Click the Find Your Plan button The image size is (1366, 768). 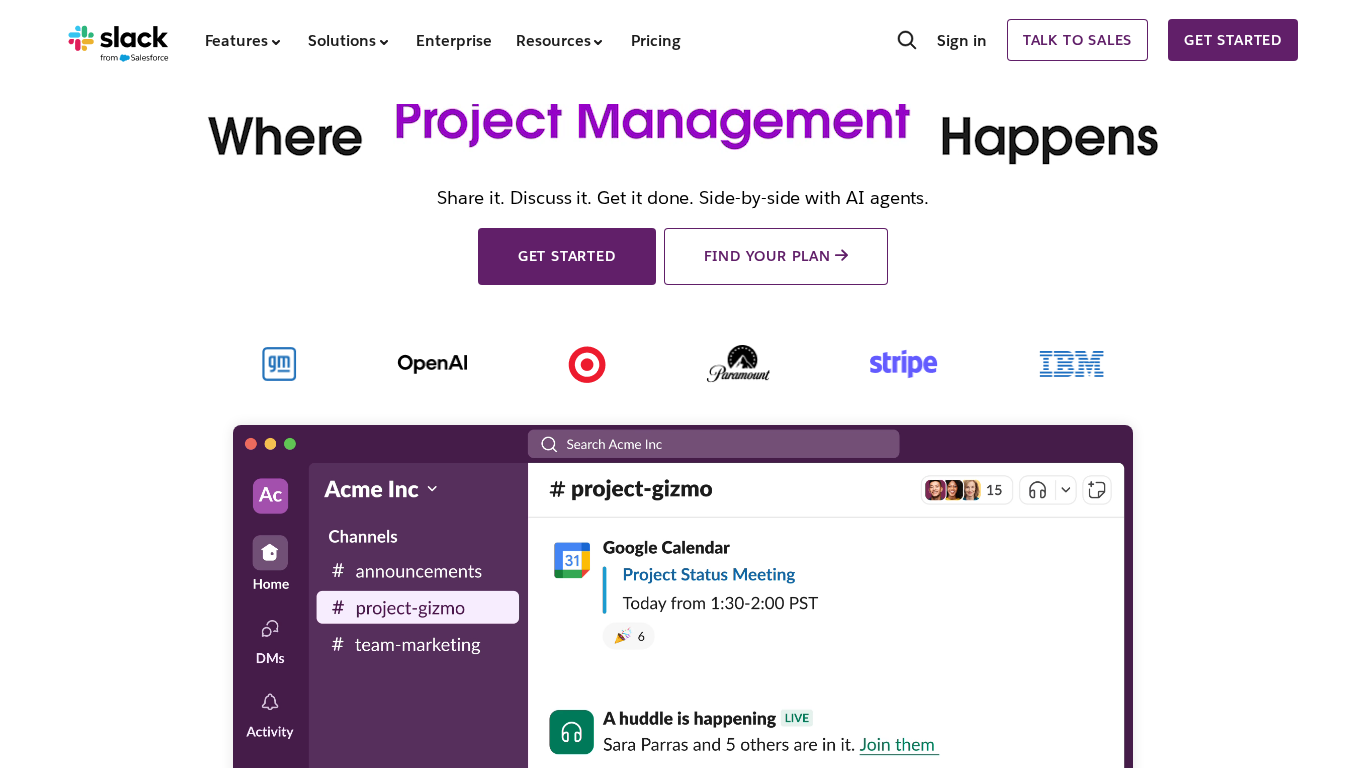[x=775, y=256]
